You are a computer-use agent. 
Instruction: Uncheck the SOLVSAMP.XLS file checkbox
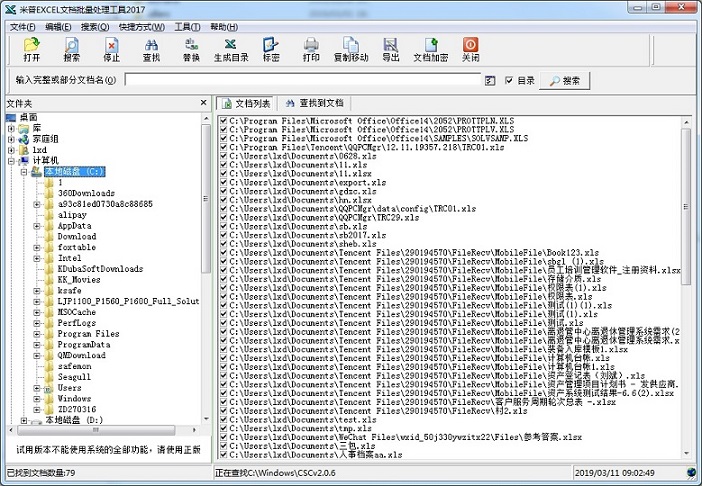click(224, 138)
